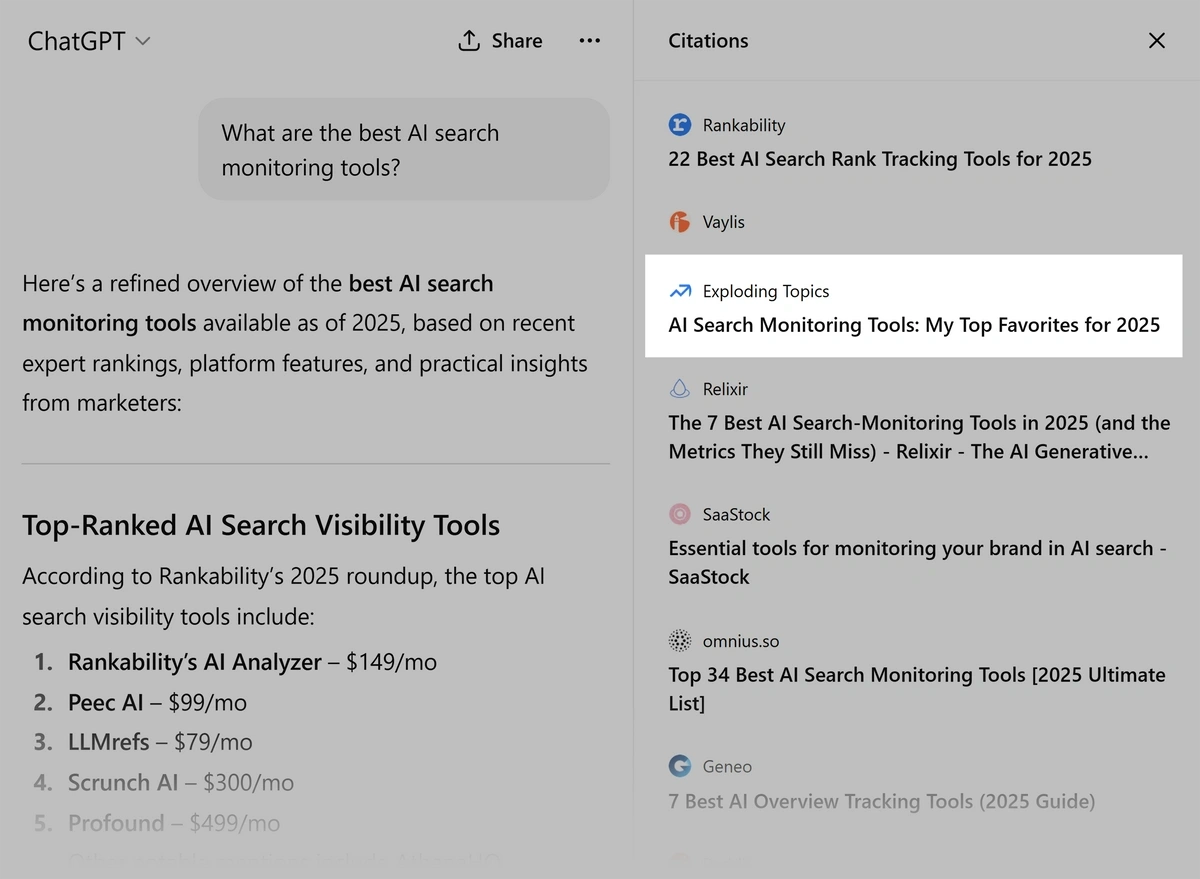Select the Vaylis source name

[724, 222]
